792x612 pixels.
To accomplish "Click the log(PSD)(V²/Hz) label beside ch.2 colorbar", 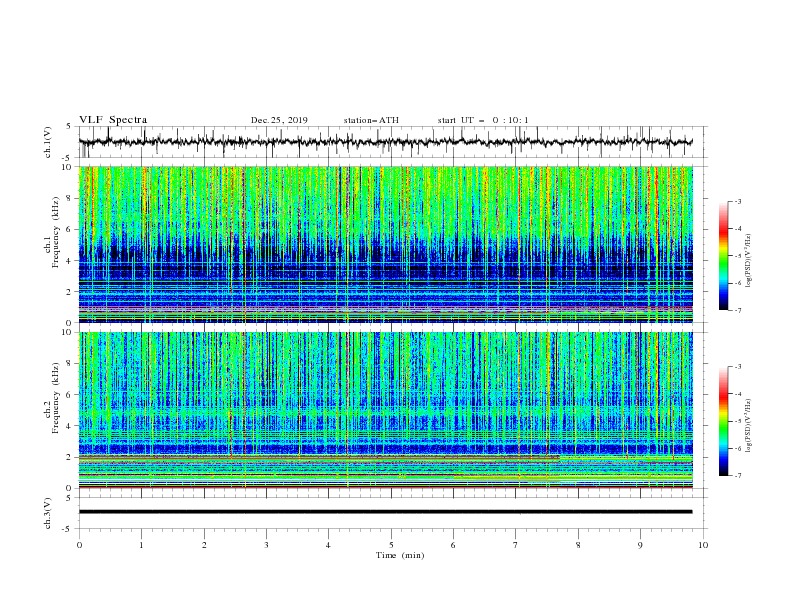I will (x=749, y=426).
